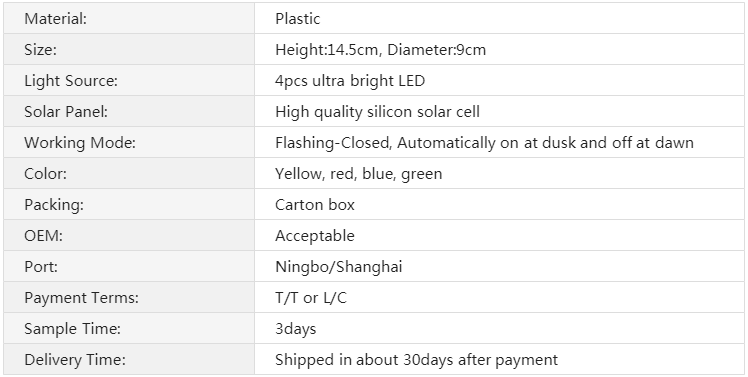Select Height:14.5cm, Diameter:9cm text

pos(380,50)
